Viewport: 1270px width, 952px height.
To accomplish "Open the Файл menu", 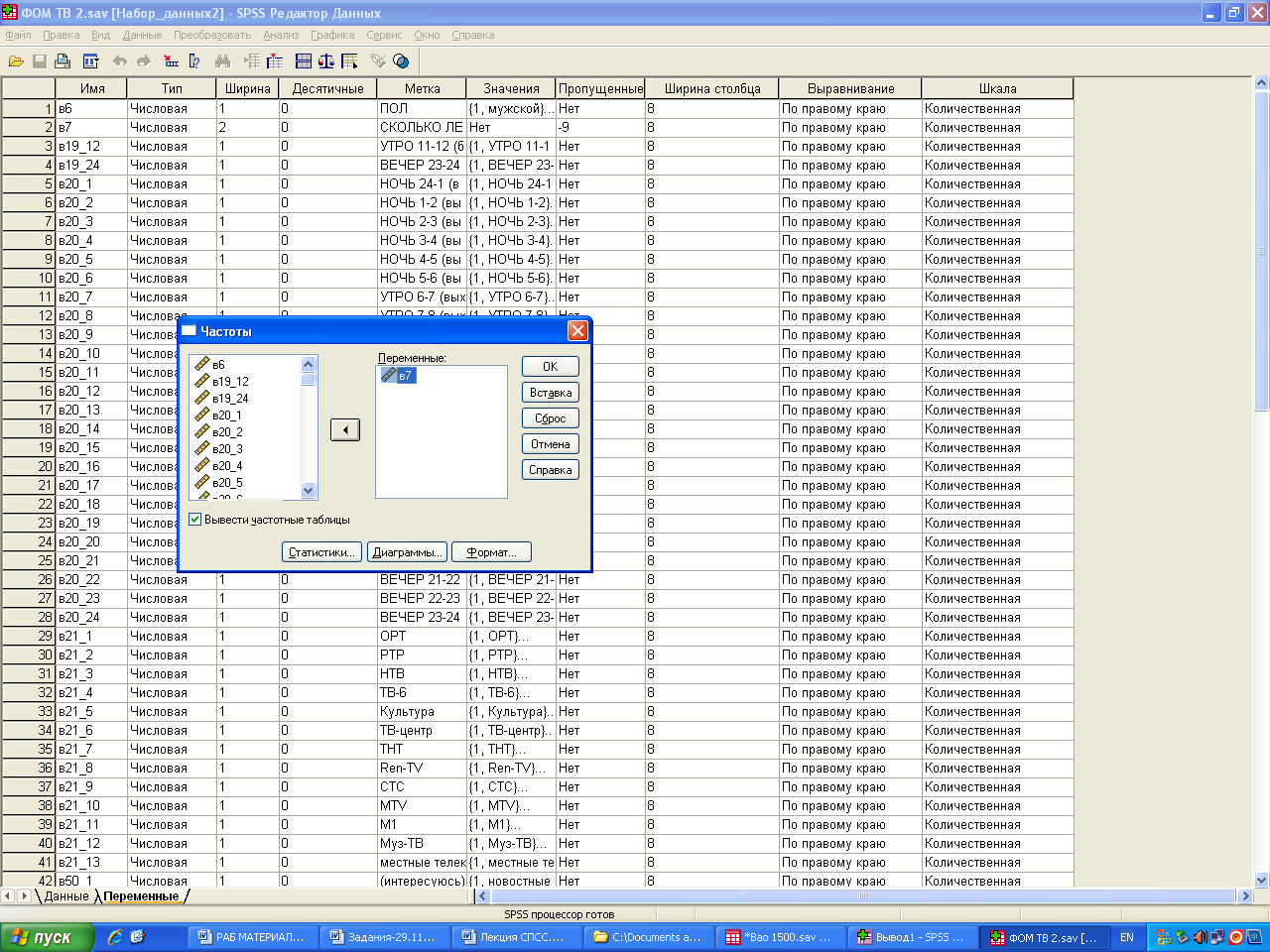I will tap(19, 35).
